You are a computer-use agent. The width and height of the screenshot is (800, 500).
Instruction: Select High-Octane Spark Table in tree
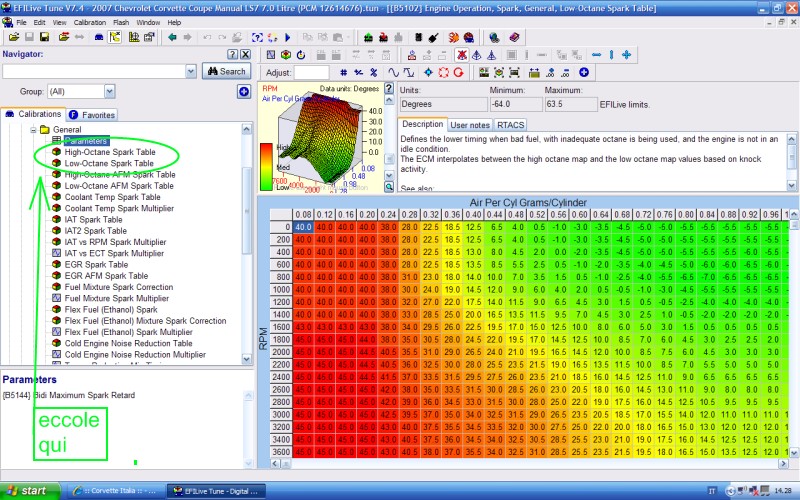point(110,152)
